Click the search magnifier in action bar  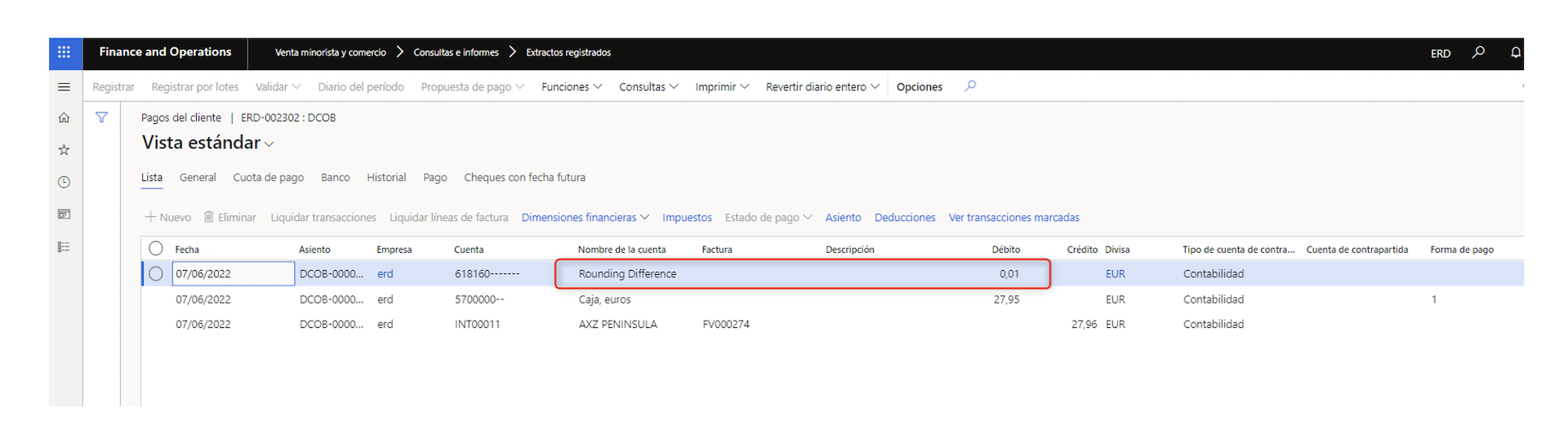(970, 86)
